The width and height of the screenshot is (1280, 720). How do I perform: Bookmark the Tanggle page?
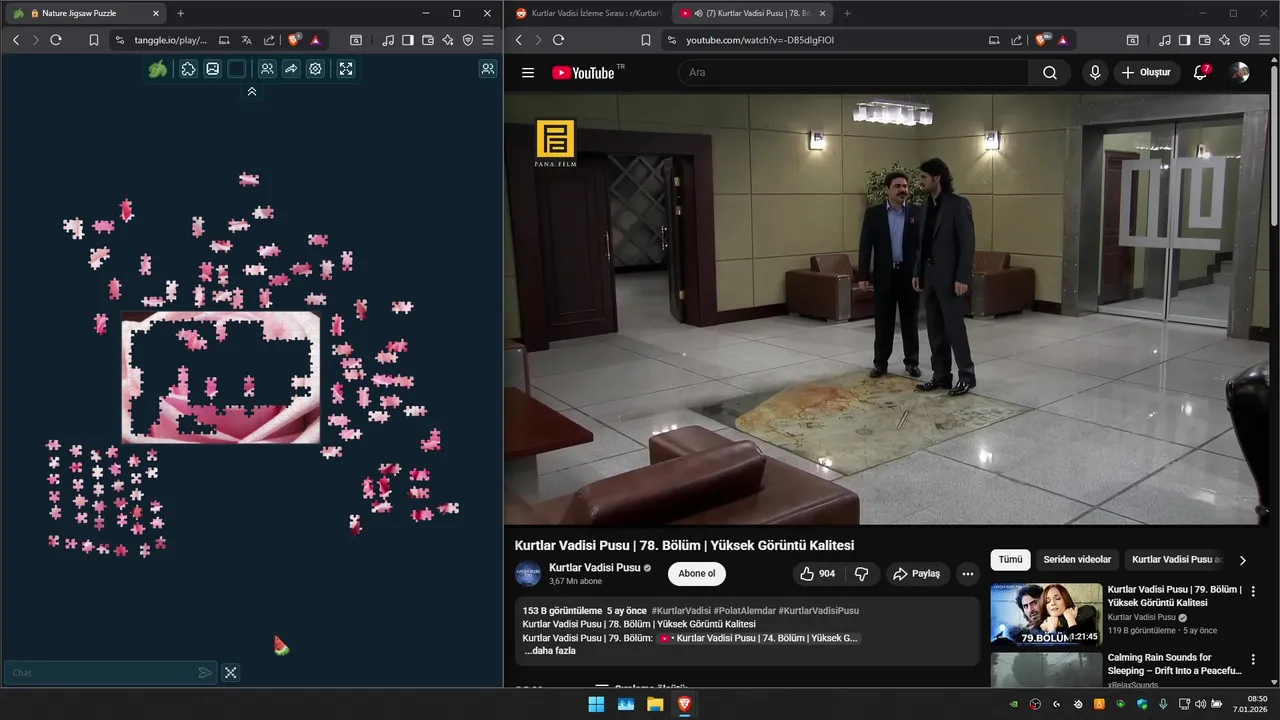click(93, 40)
